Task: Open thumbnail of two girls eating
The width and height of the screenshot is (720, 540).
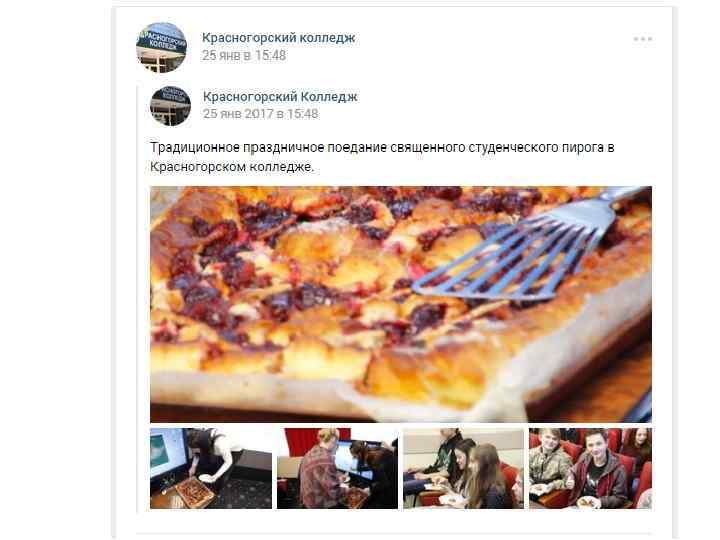Action: point(463,468)
